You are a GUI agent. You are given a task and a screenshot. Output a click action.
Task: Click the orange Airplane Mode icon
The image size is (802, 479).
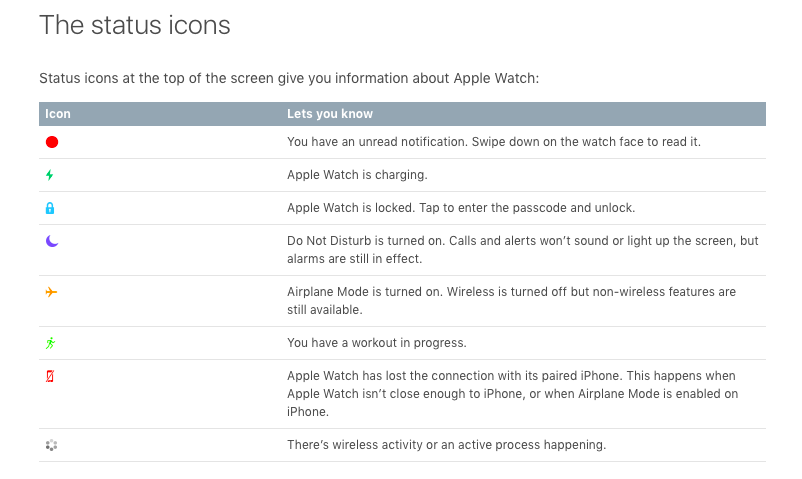(x=51, y=292)
